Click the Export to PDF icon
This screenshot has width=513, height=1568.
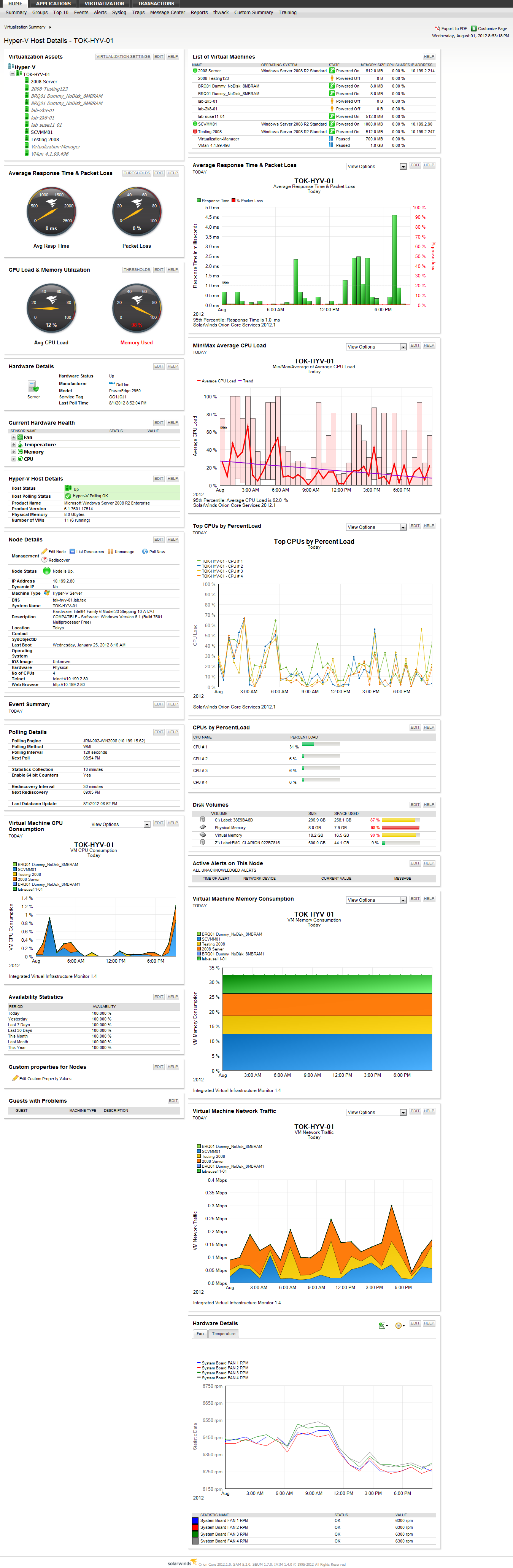tap(437, 29)
